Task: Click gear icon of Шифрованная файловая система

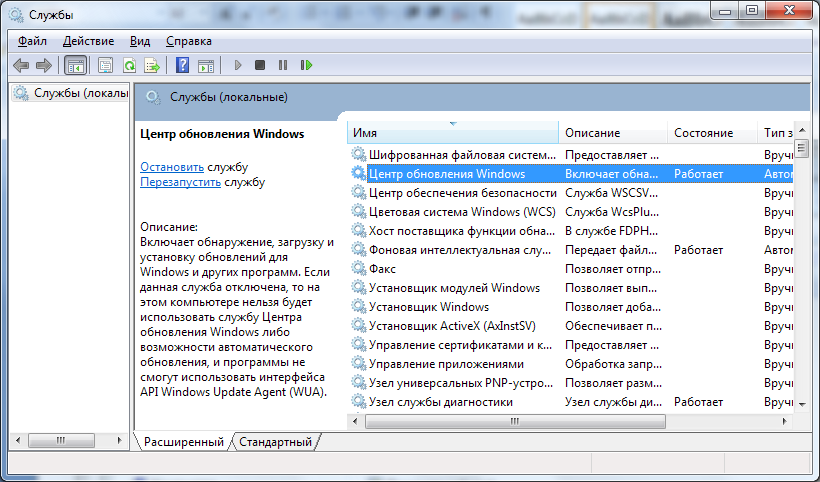Action: click(x=358, y=155)
